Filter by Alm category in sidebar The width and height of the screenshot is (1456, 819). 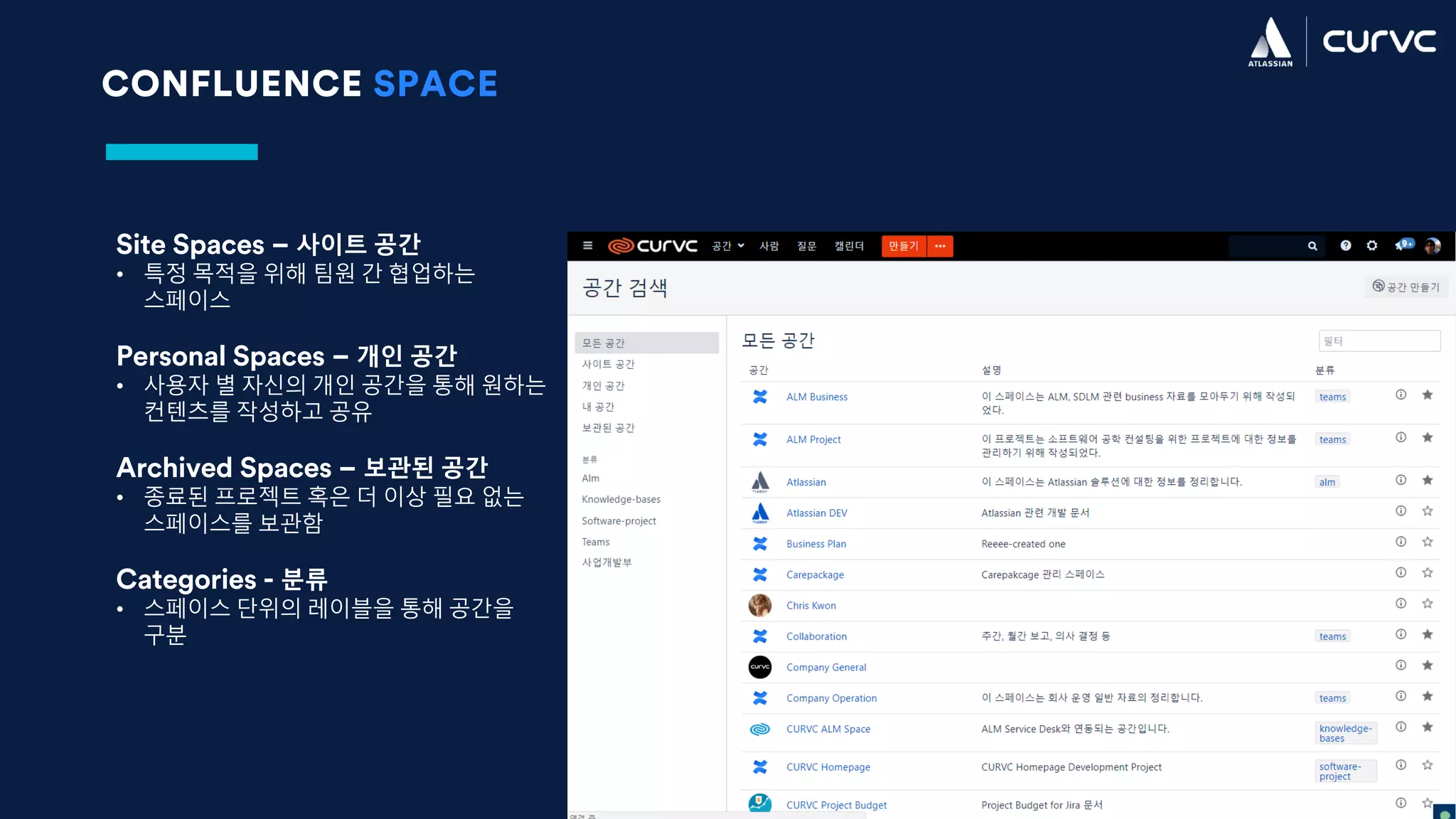(590, 478)
